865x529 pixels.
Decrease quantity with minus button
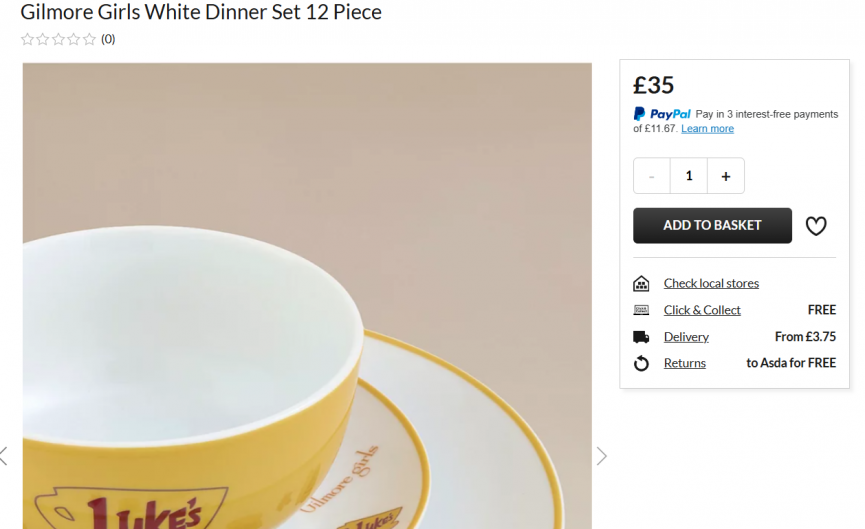tap(652, 176)
